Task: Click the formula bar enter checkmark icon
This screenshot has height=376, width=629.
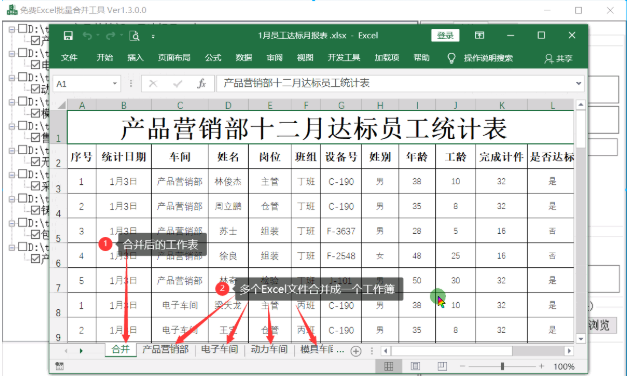Action: (177, 83)
